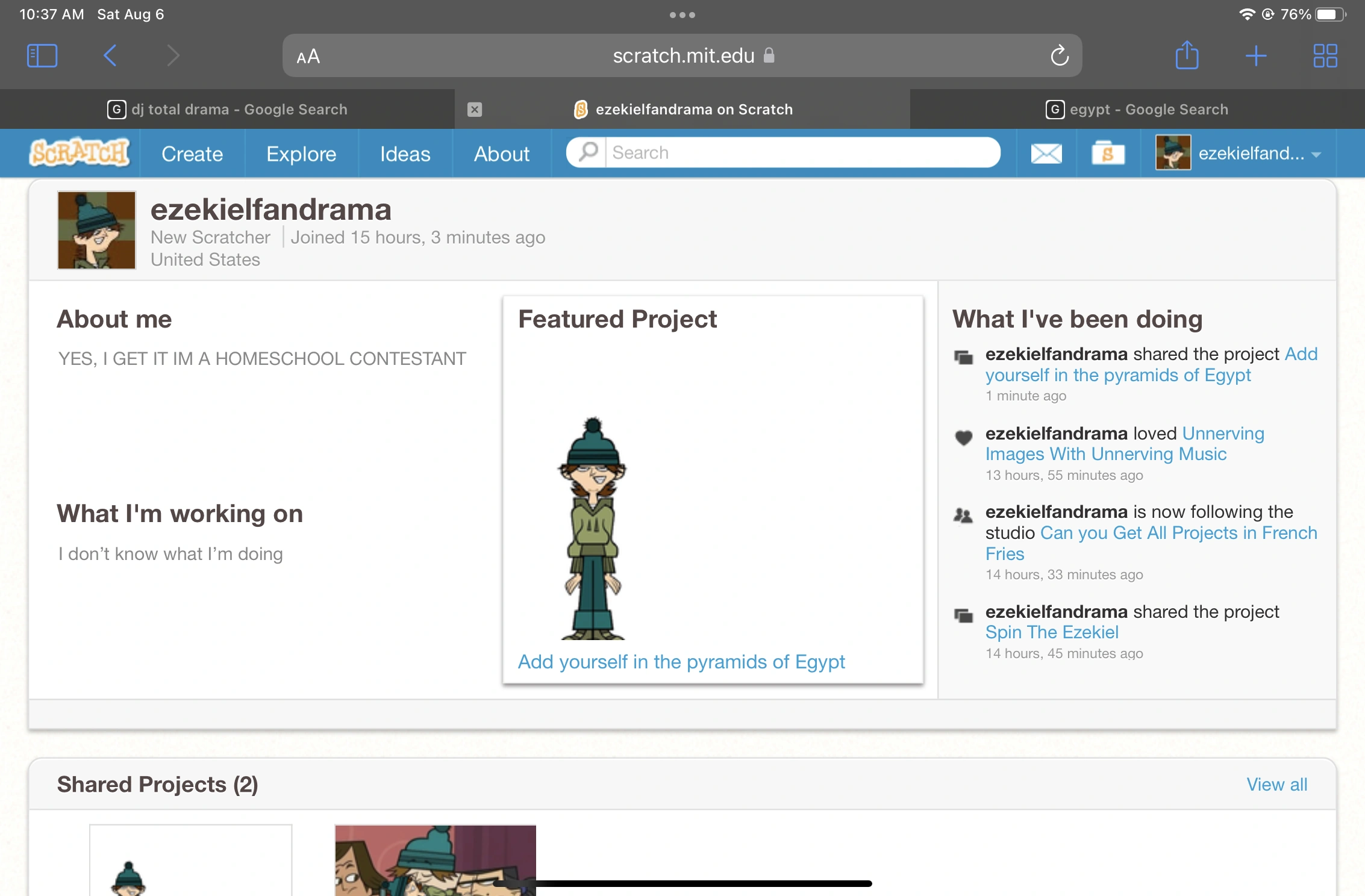The height and width of the screenshot is (896, 1365).
Task: Show tab overview with the grid icon
Action: click(x=1325, y=55)
